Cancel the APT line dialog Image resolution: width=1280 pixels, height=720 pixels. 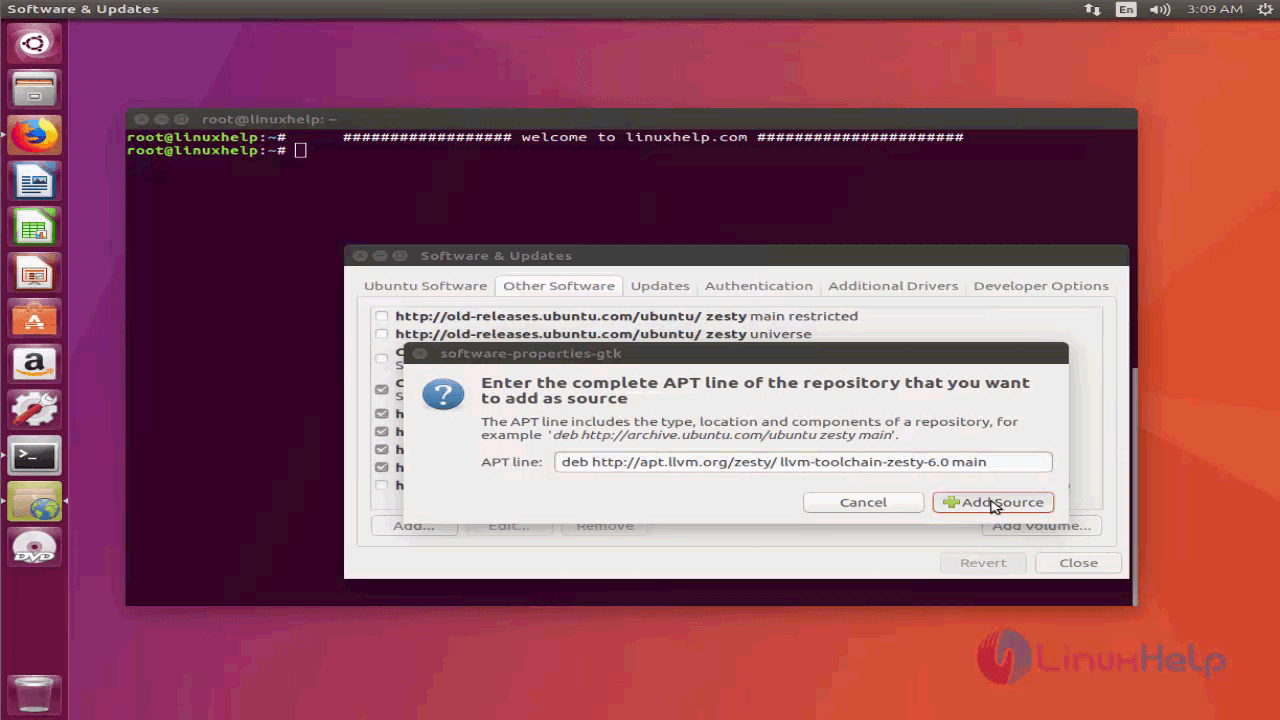click(x=863, y=502)
